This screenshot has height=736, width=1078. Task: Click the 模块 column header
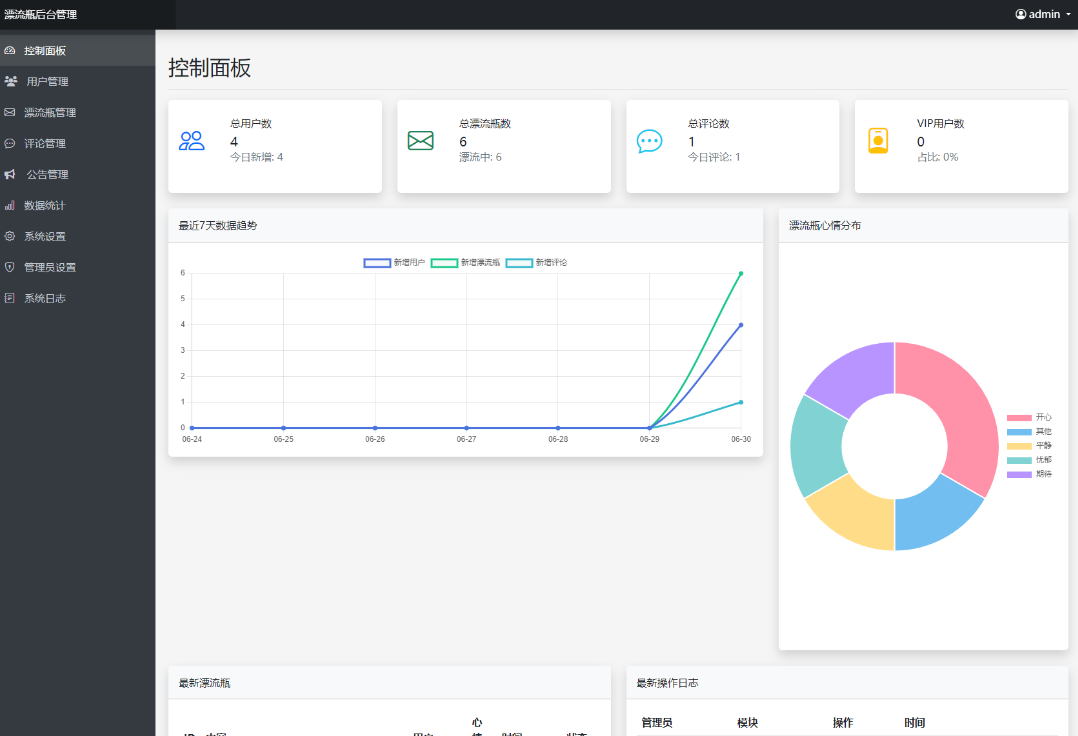tap(747, 723)
